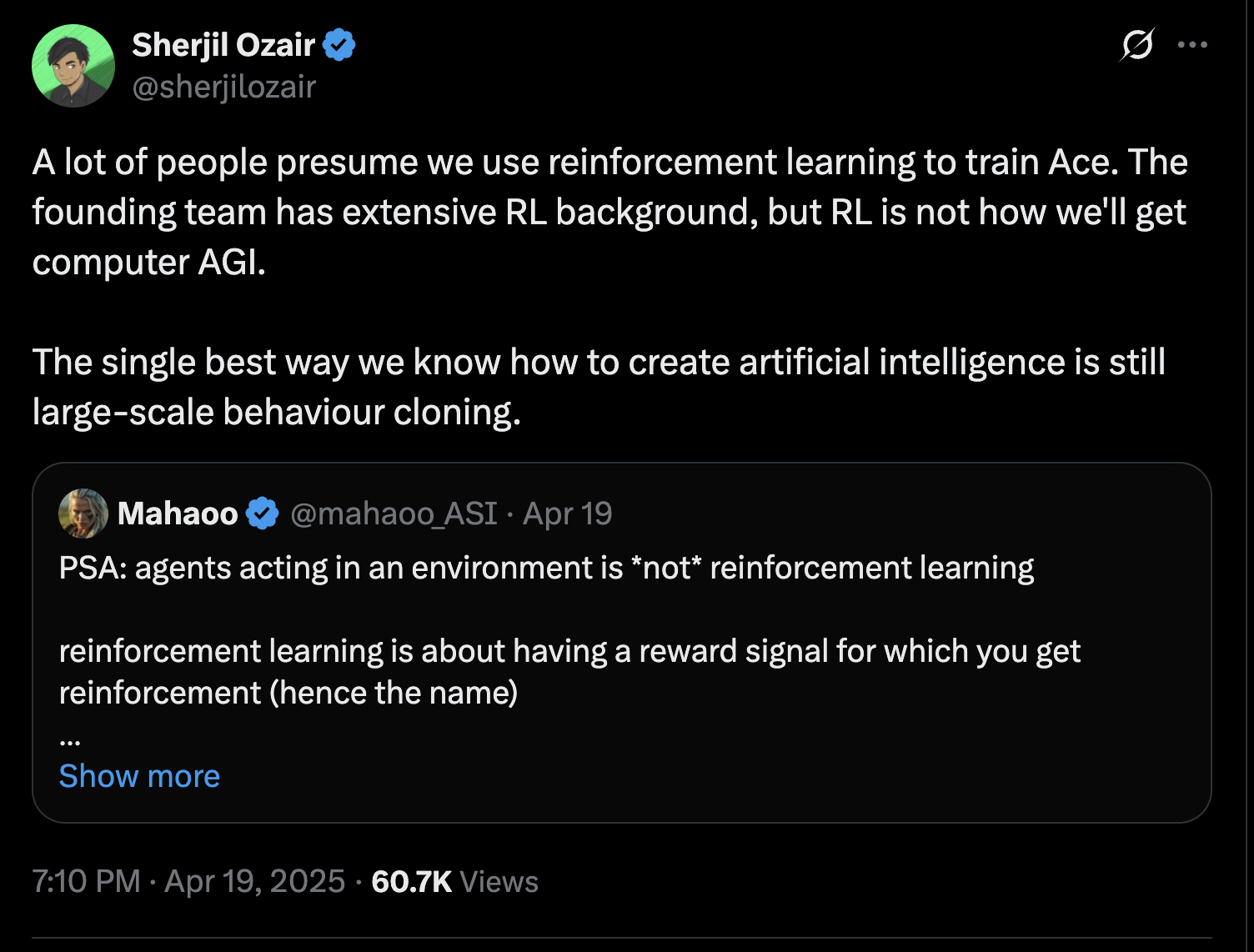Click the behaviour cloning paragraph
The width and height of the screenshot is (1254, 952).
click(599, 387)
